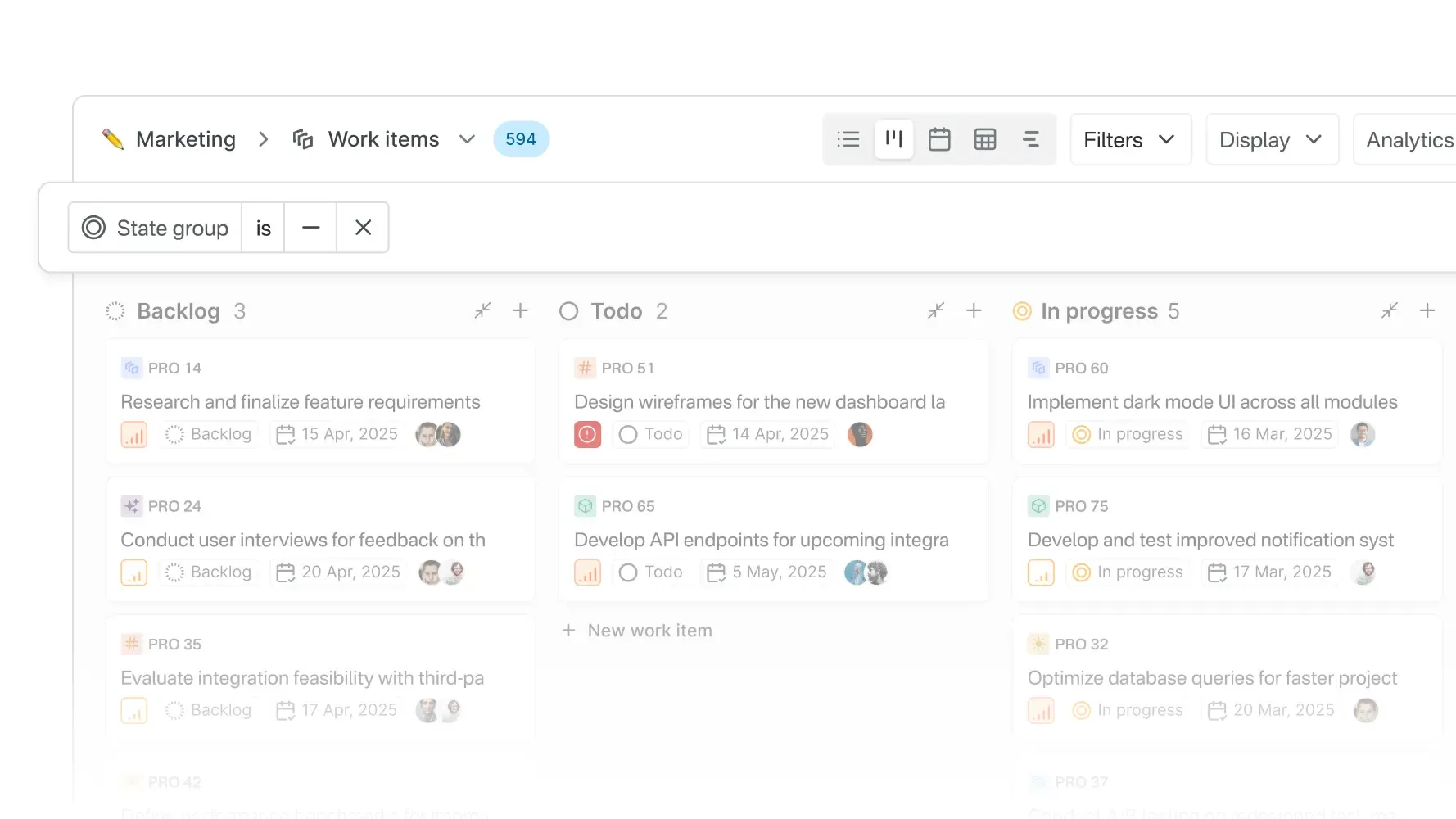Remove the State group filter
Screen dimensions: 1456x819
363,228
